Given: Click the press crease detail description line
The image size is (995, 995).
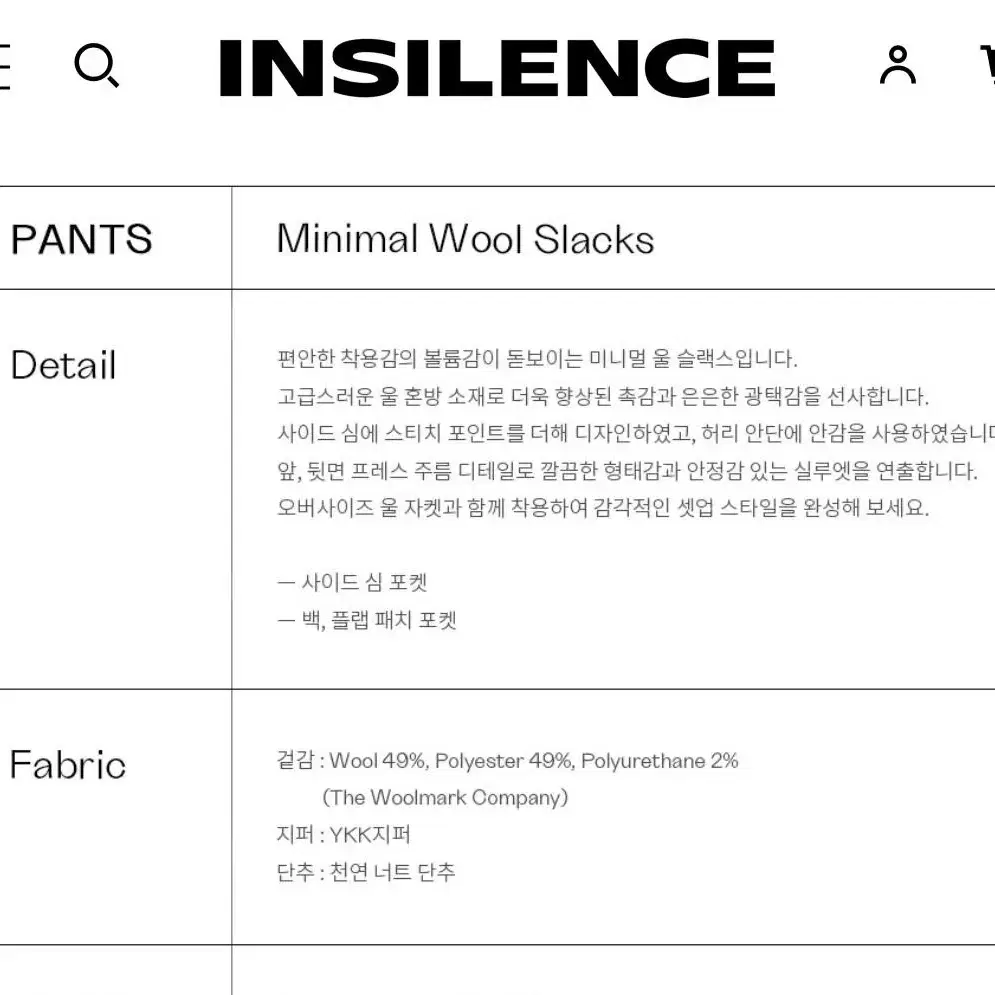Looking at the screenshot, I should coord(627,471).
